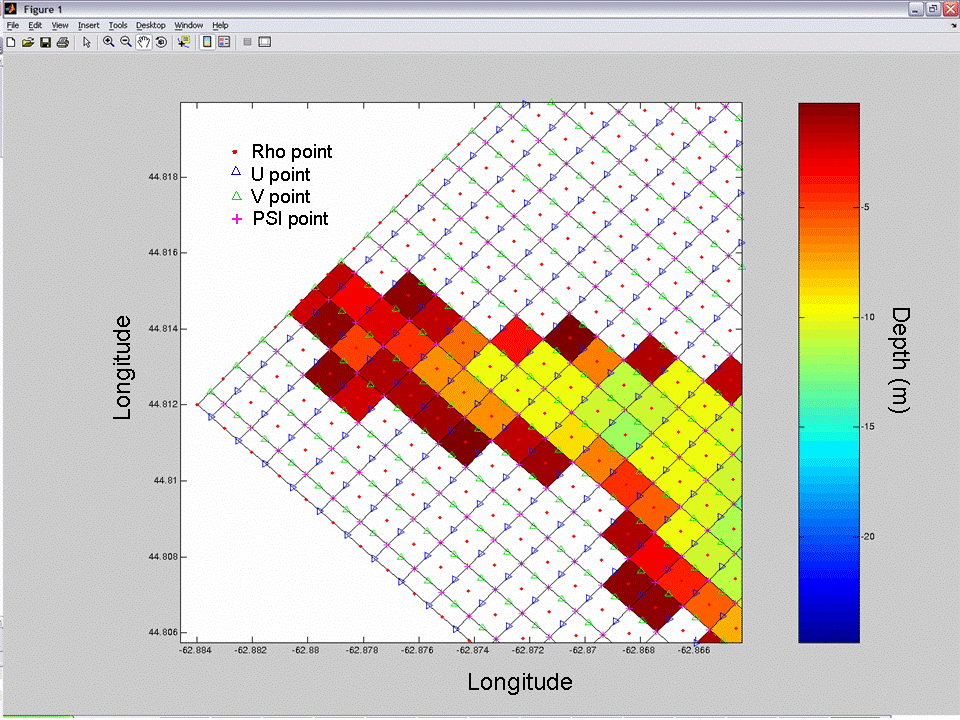The image size is (960, 720).
Task: Open the Window menu
Action: 189,25
